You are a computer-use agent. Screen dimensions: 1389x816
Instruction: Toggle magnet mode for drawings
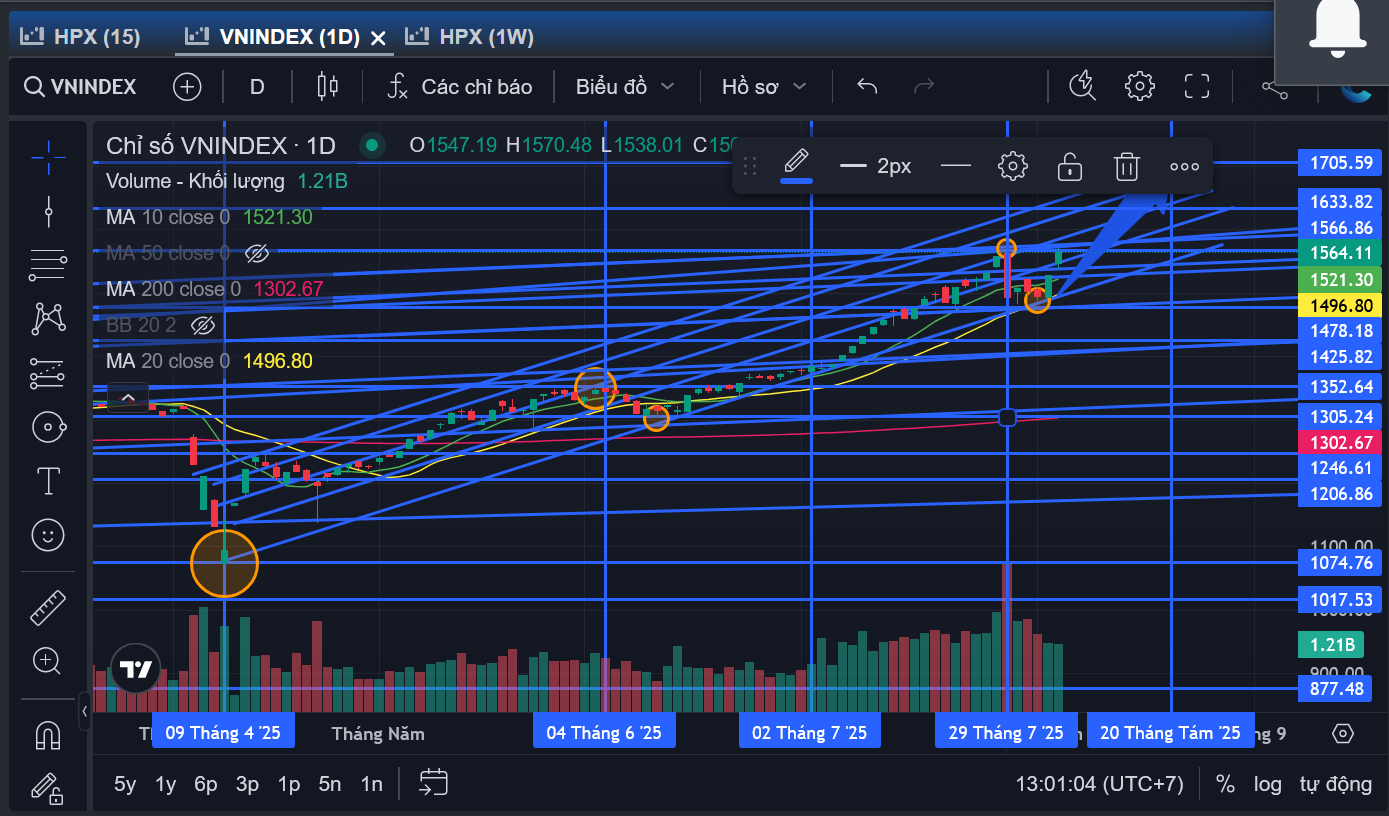[x=48, y=735]
